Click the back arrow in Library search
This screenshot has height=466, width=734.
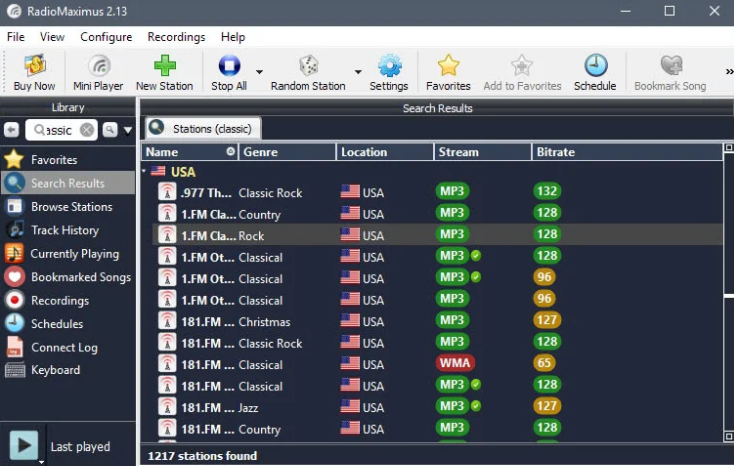click(12, 130)
